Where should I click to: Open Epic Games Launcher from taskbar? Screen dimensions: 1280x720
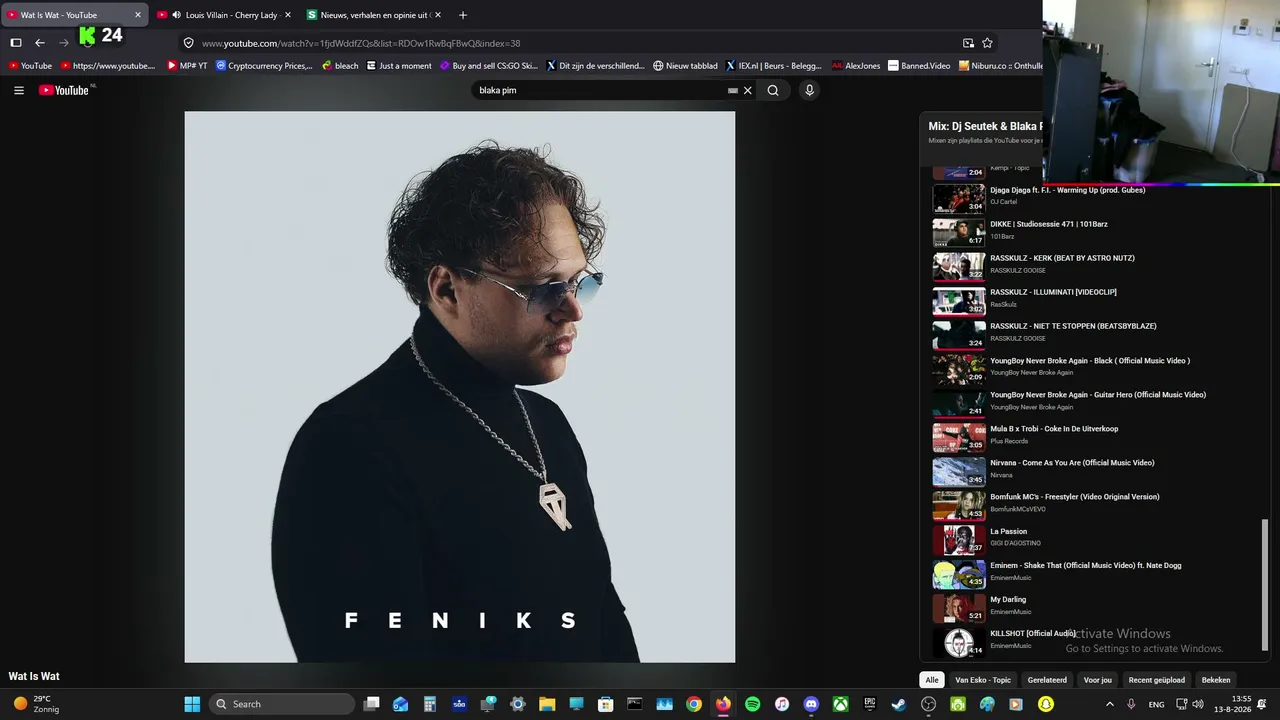click(870, 704)
